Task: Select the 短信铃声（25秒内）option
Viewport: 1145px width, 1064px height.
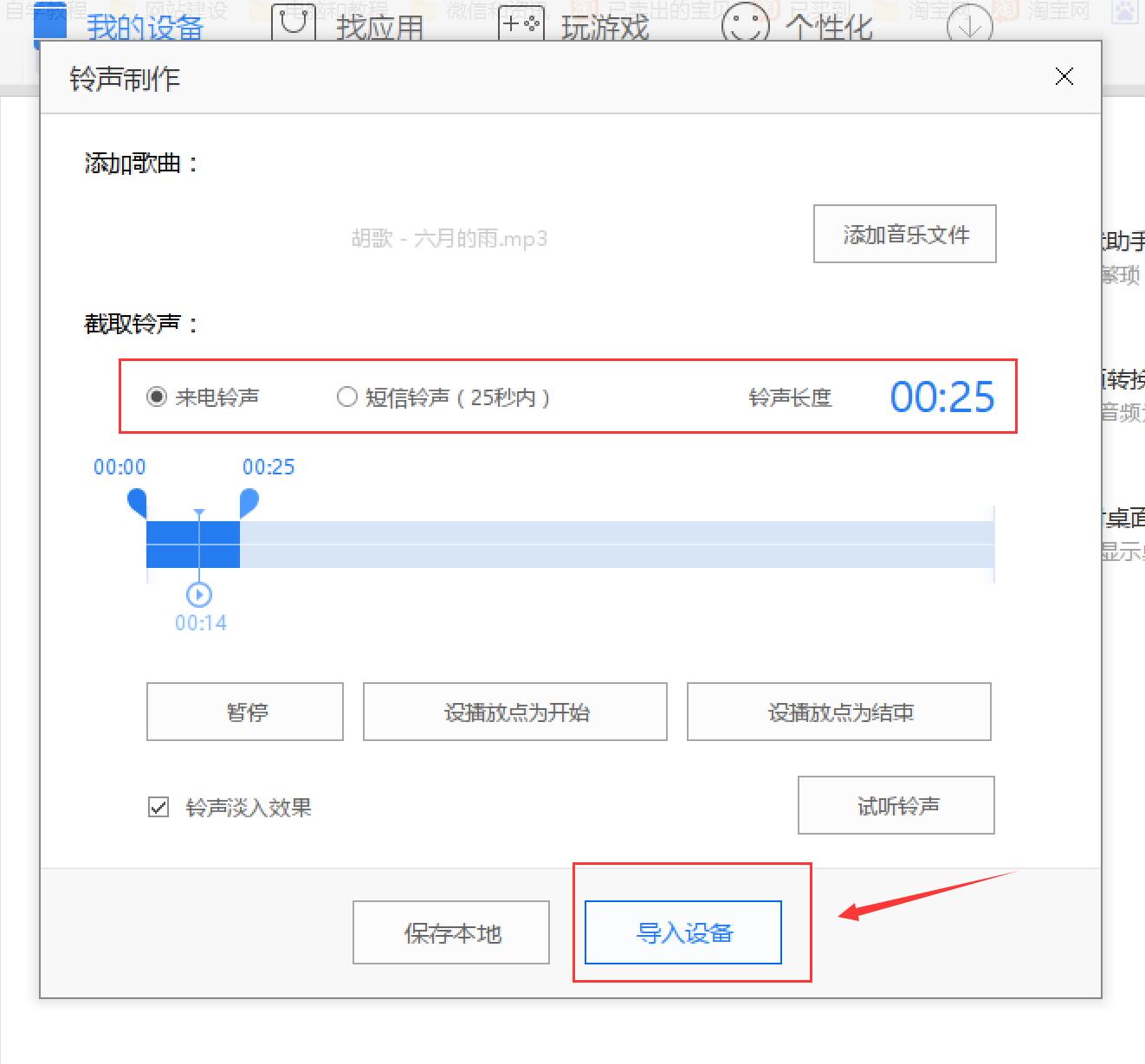Action: coord(347,397)
